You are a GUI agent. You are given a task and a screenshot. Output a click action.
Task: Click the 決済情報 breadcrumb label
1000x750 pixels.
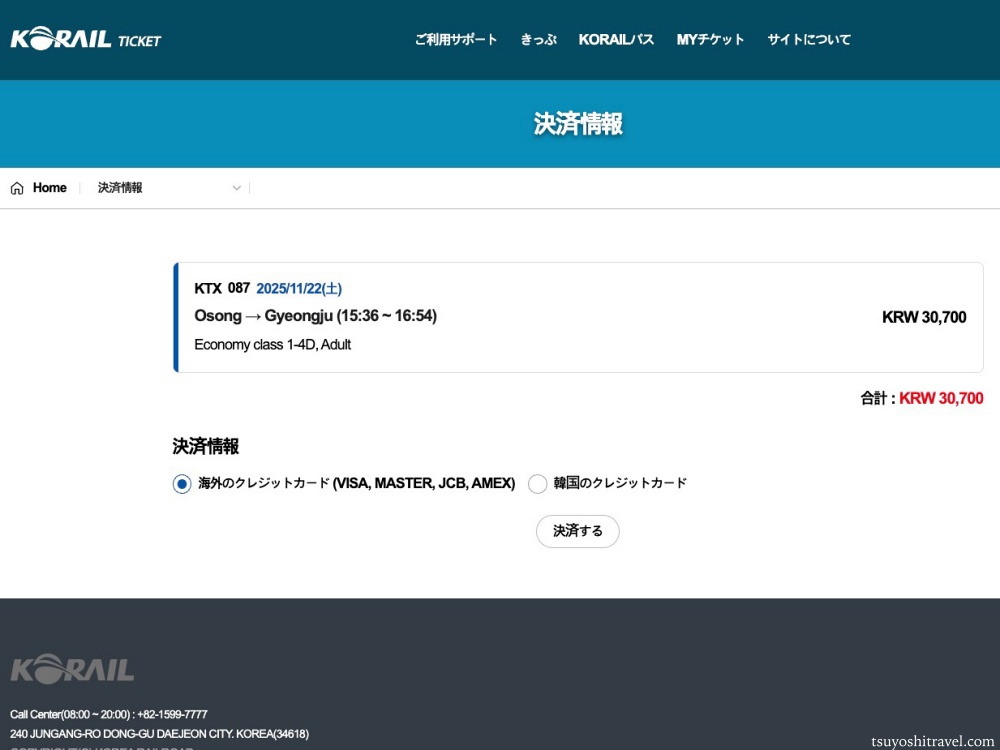click(120, 188)
